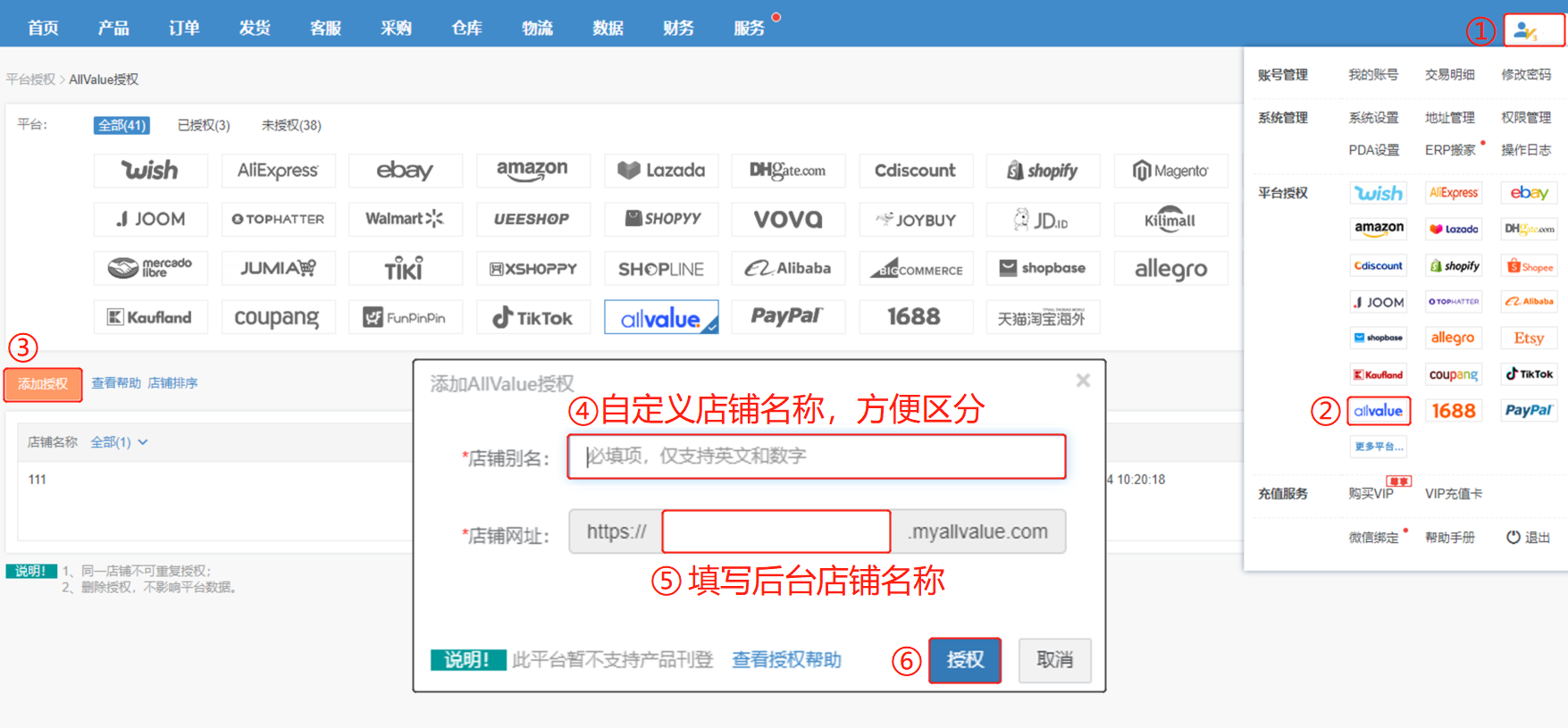Image resolution: width=1568 pixels, height=728 pixels.
Task: Select the Etsy logo in side panel
Action: pyautogui.click(x=1529, y=338)
